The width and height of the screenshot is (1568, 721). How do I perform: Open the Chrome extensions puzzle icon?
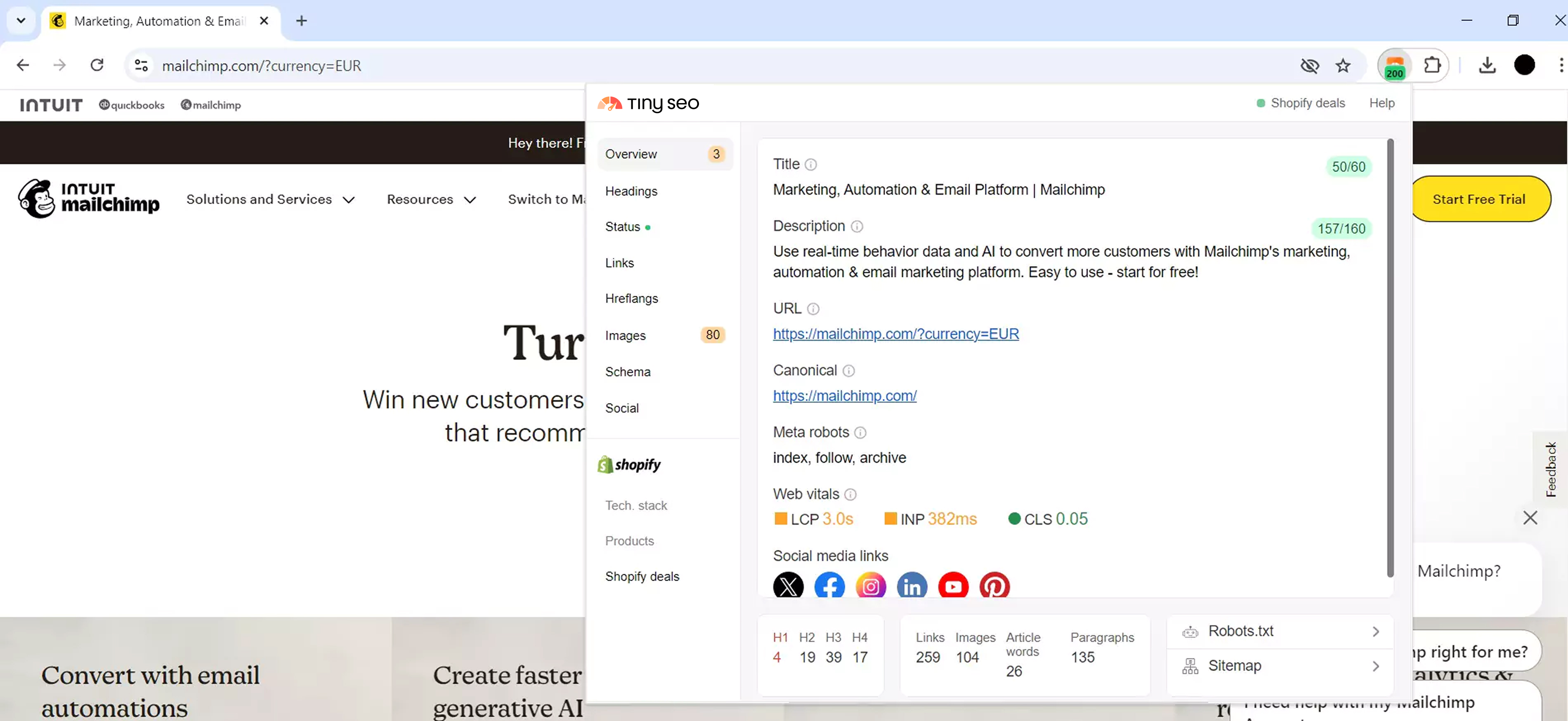[x=1432, y=65]
